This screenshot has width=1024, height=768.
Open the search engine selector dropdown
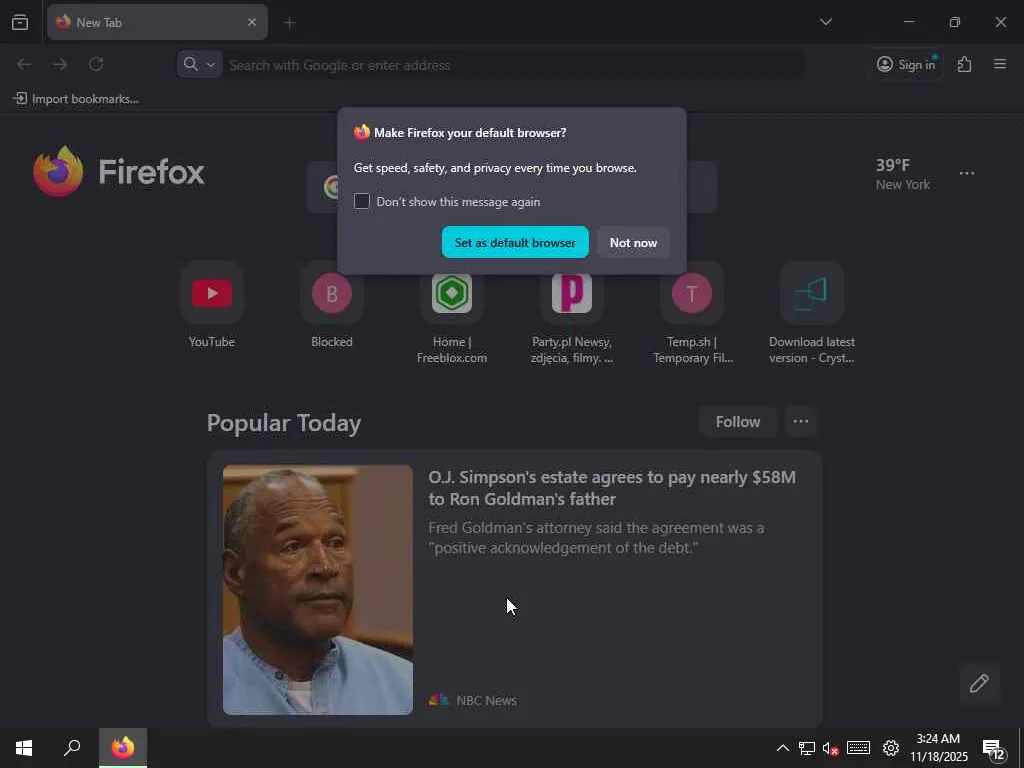tap(199, 64)
